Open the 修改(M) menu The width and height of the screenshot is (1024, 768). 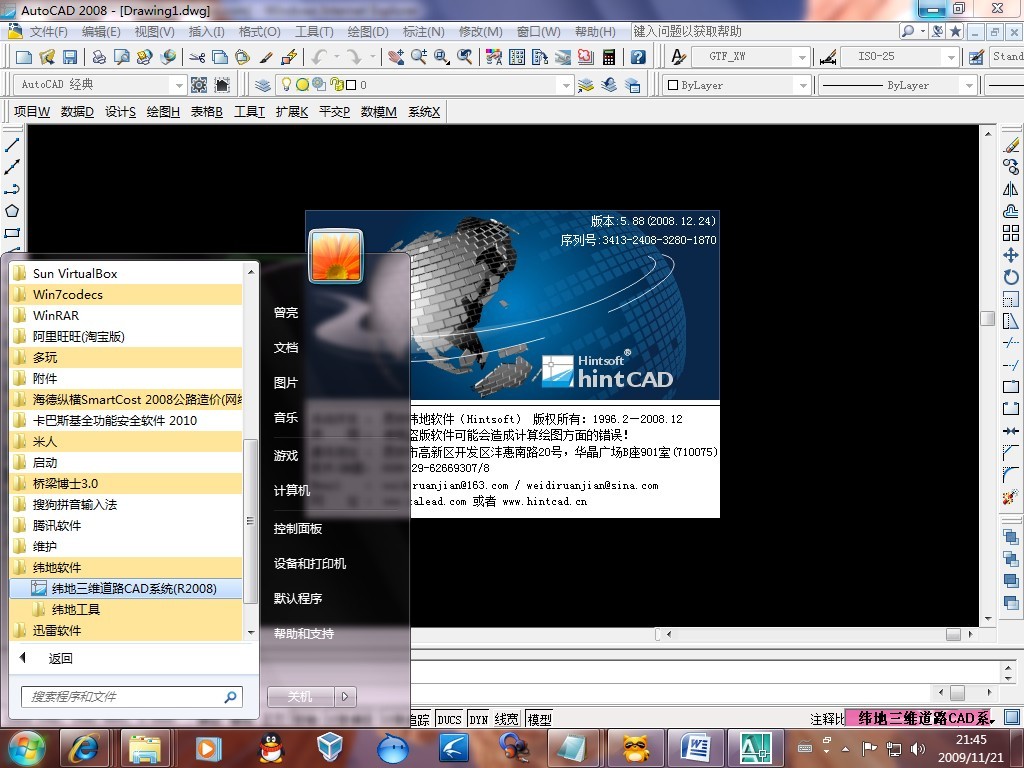(481, 32)
